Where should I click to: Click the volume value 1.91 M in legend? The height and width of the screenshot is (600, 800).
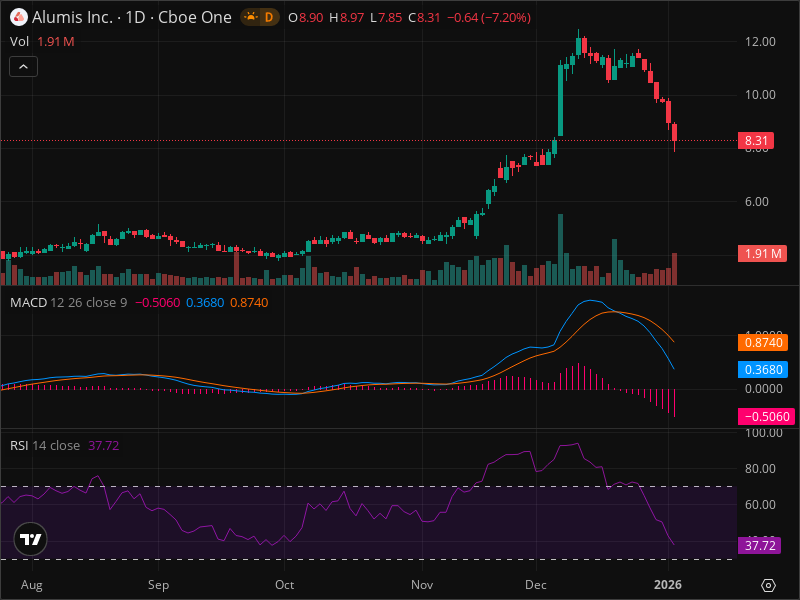[x=56, y=42]
